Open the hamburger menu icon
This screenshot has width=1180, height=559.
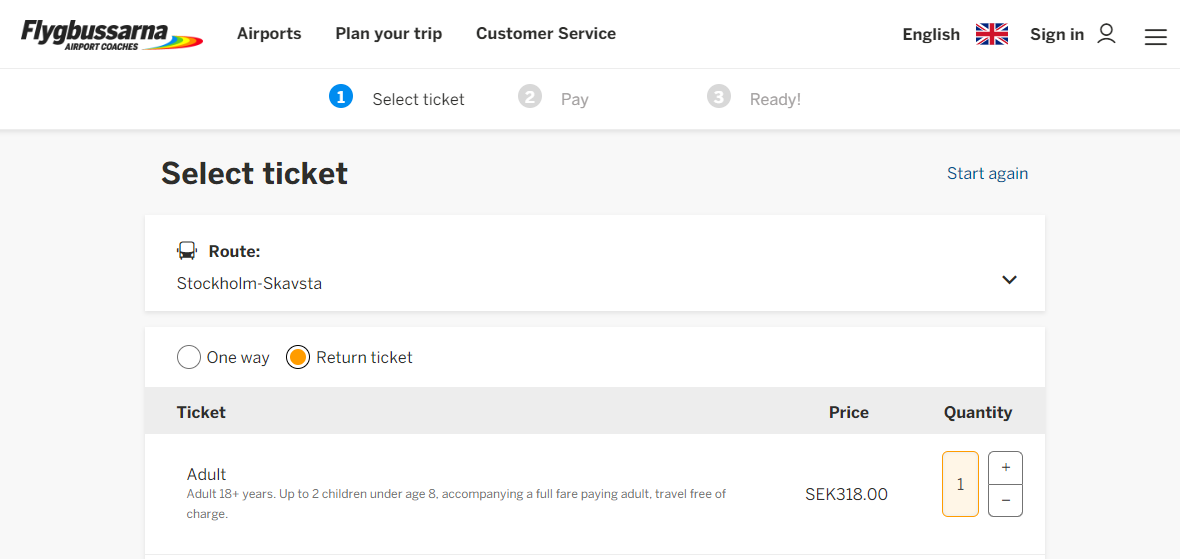tap(1155, 36)
